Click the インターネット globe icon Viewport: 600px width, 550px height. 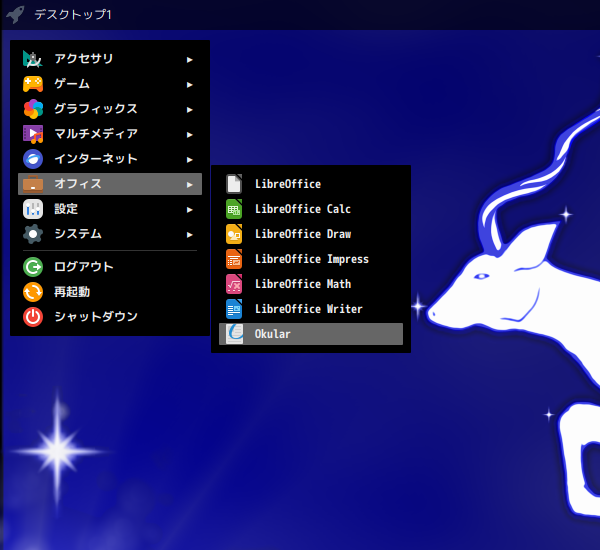click(x=33, y=159)
